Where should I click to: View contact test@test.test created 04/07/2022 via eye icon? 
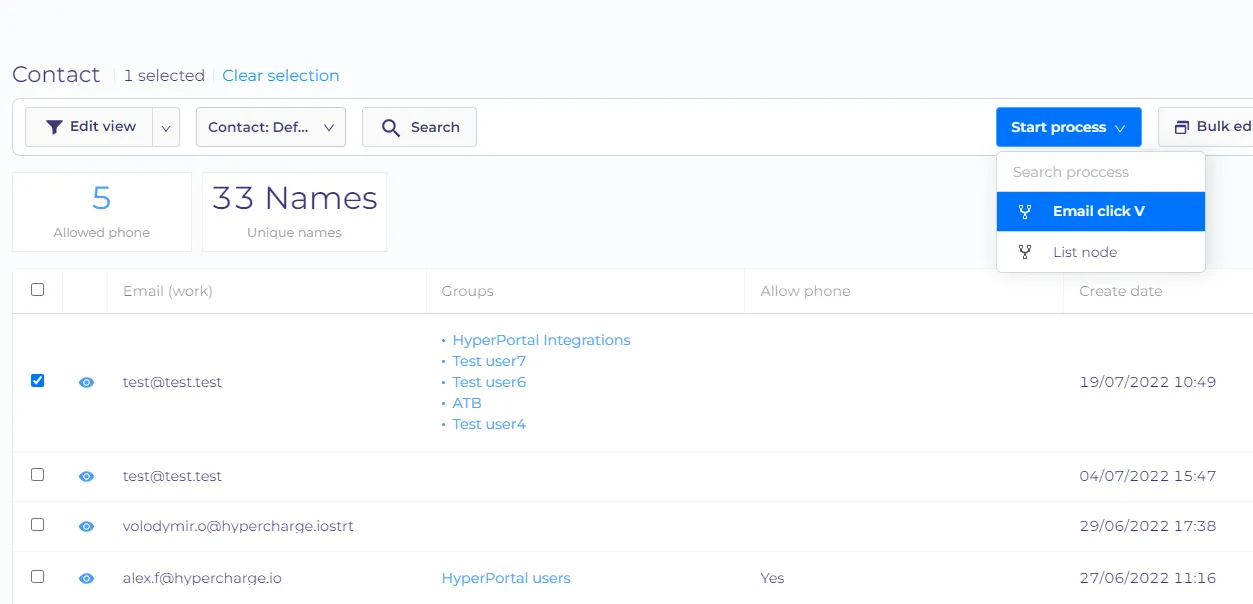(86, 476)
